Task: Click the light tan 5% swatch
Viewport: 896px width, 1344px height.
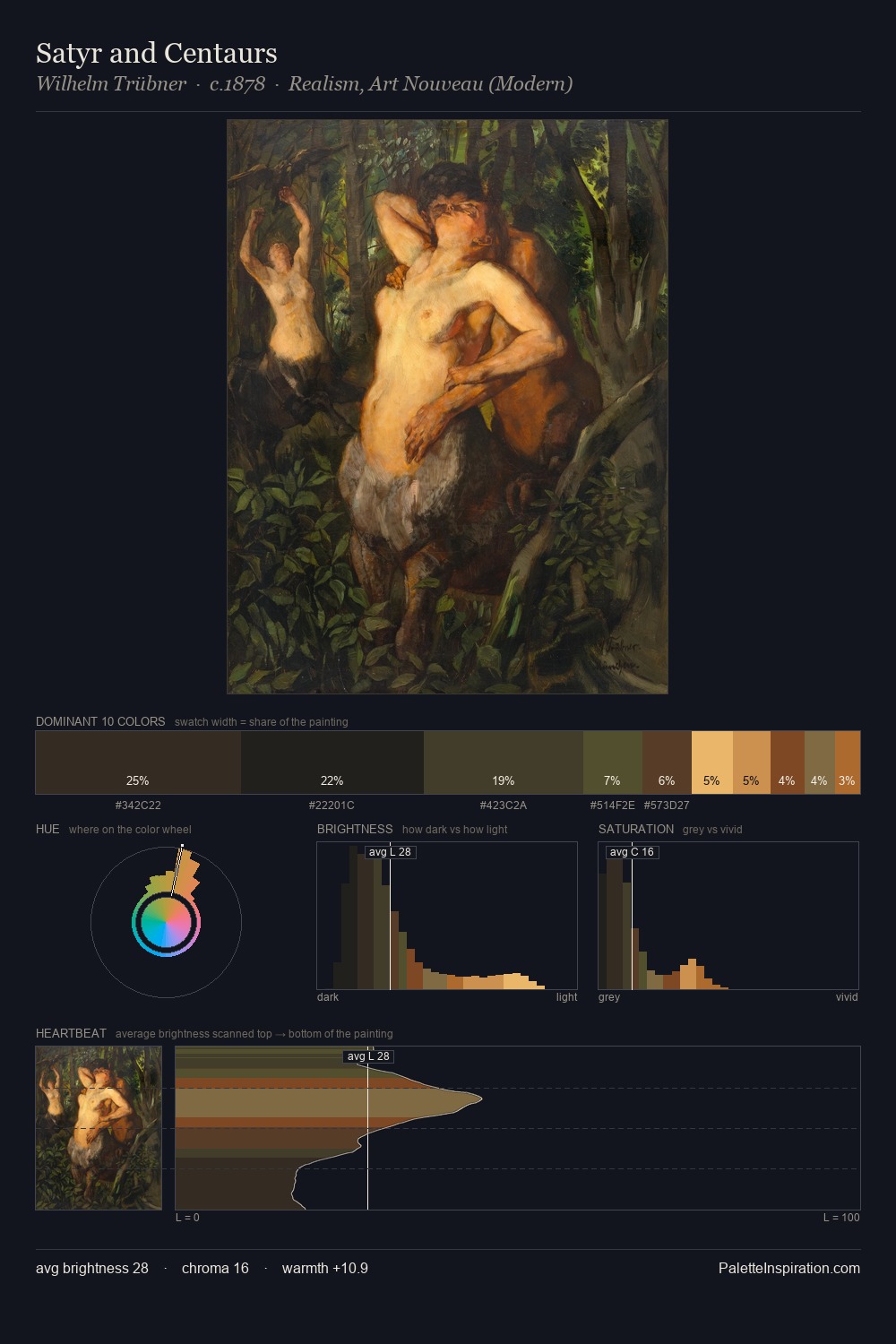Action: [712, 762]
